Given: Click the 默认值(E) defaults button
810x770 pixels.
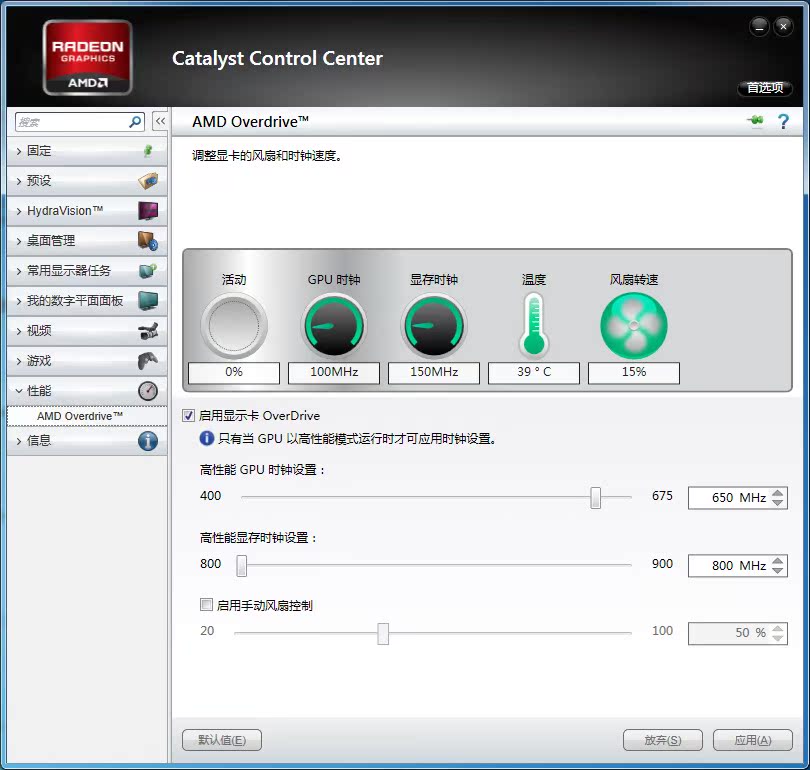Looking at the screenshot, I should (221, 740).
